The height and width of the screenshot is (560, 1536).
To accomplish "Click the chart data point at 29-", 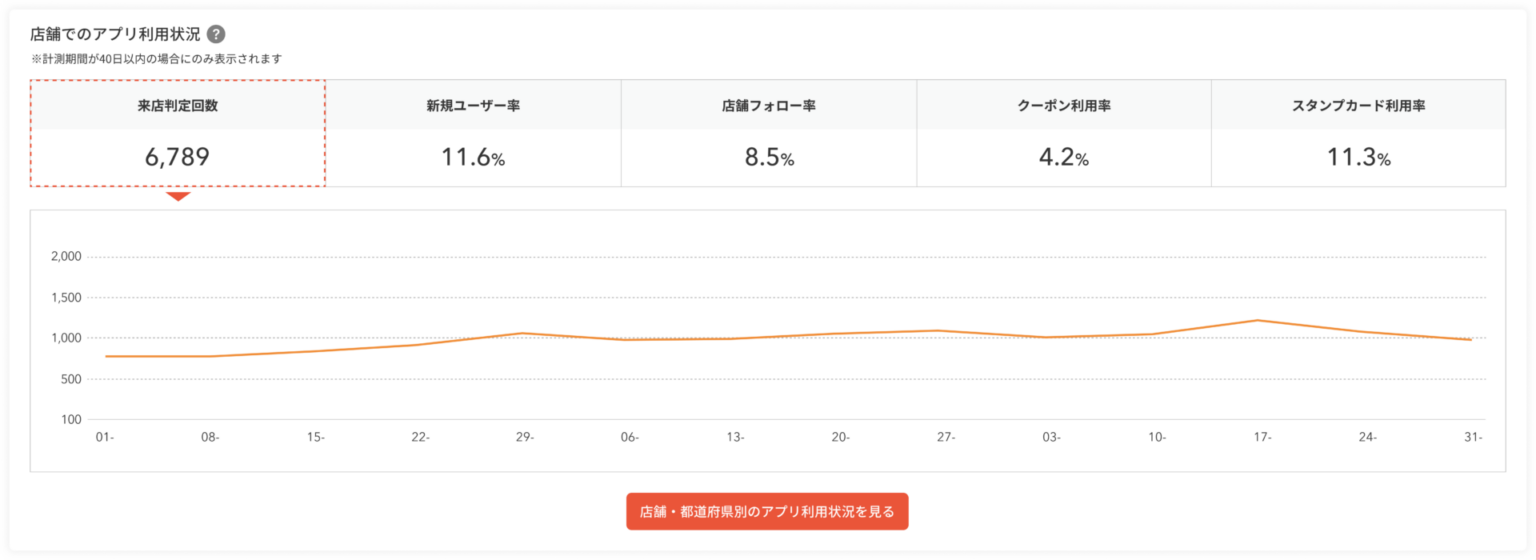I will [x=523, y=333].
